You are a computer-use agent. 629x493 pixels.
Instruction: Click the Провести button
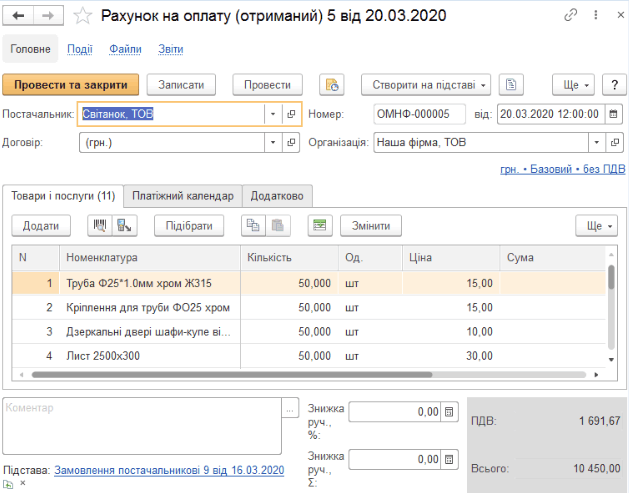[267, 85]
